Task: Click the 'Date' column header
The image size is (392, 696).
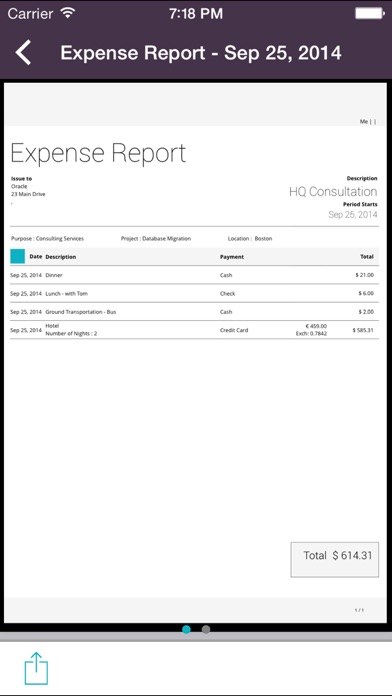Action: tap(36, 257)
